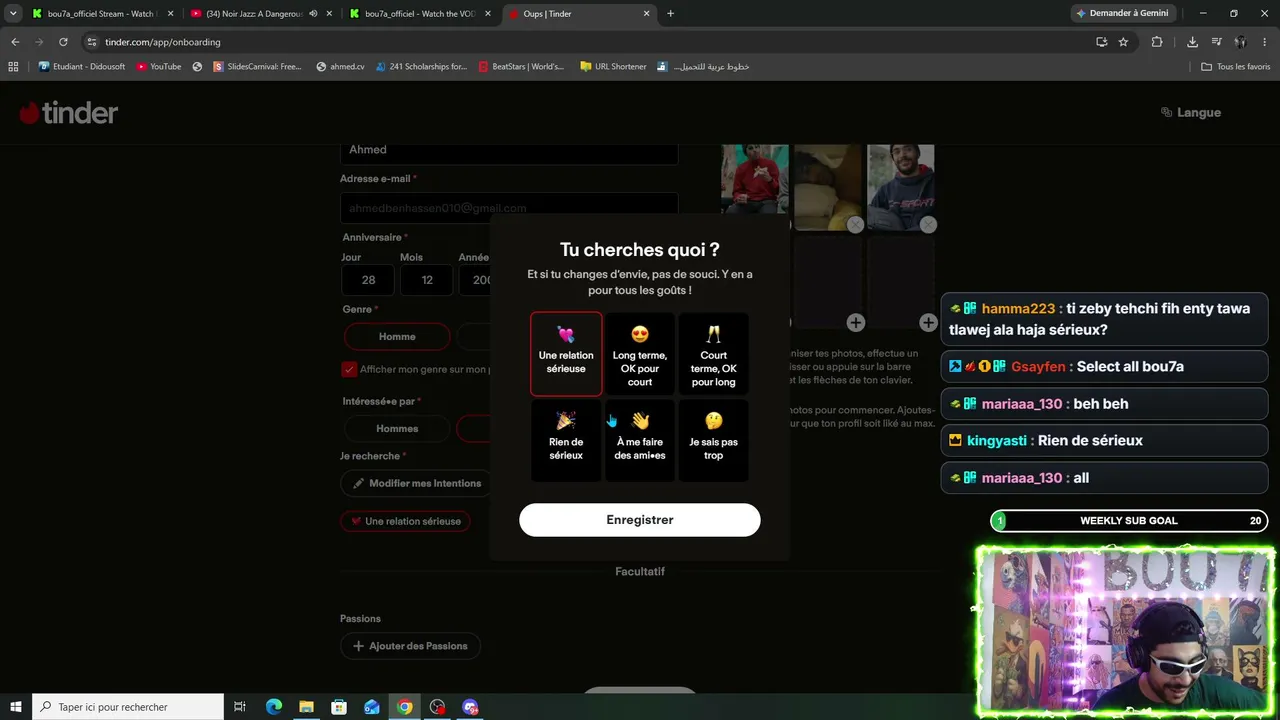Screen dimensions: 1280x720
Task: Click 'Demander à Gemini' button
Action: tap(1121, 14)
